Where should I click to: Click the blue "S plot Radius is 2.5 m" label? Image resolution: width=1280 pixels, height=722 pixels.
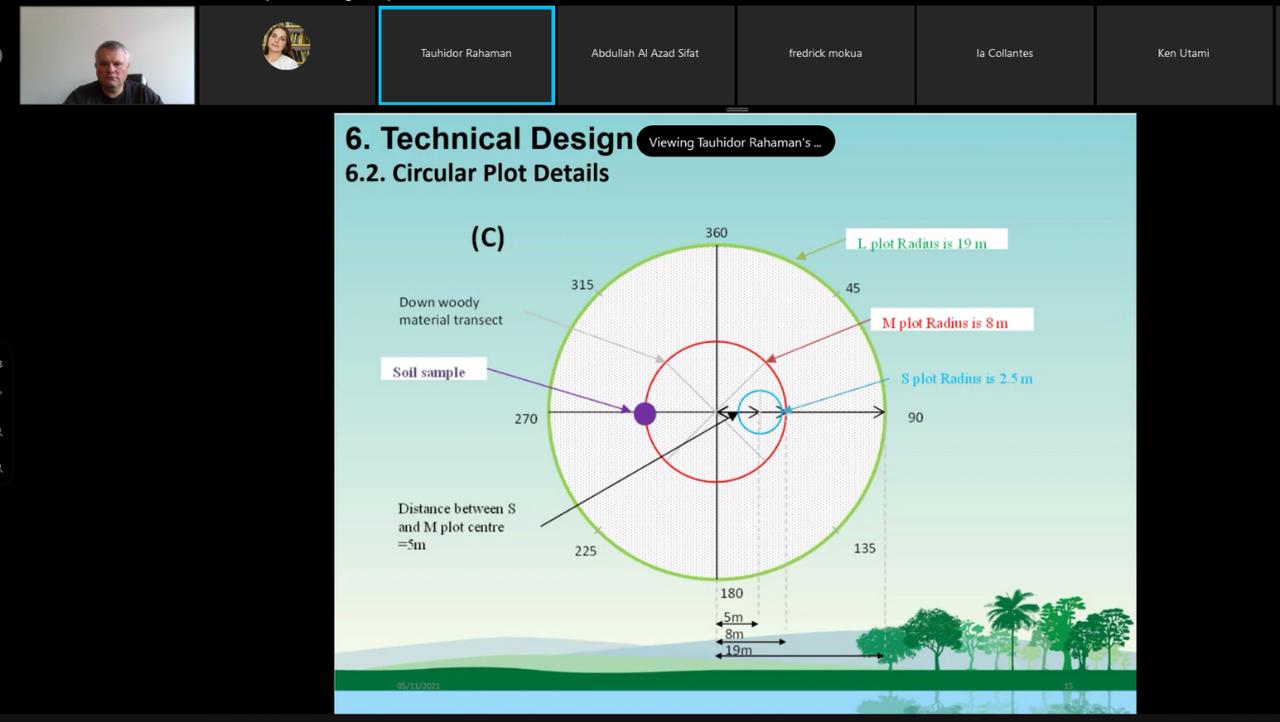[x=966, y=379]
